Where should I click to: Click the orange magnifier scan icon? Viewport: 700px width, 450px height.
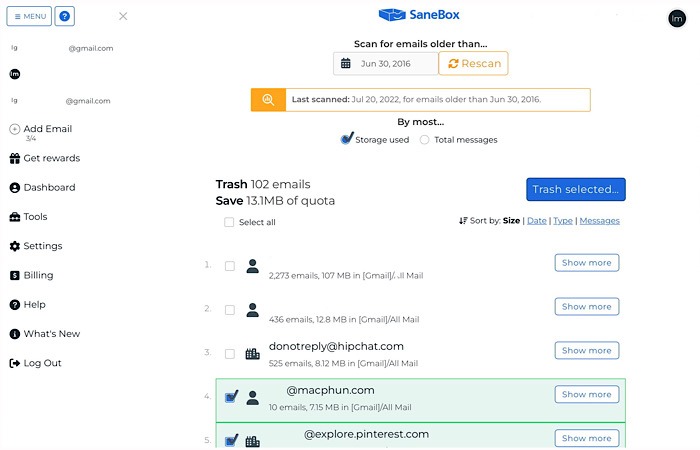point(268,100)
